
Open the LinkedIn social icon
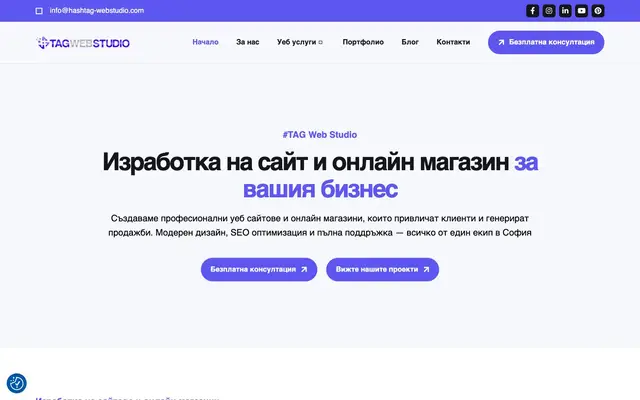point(565,11)
